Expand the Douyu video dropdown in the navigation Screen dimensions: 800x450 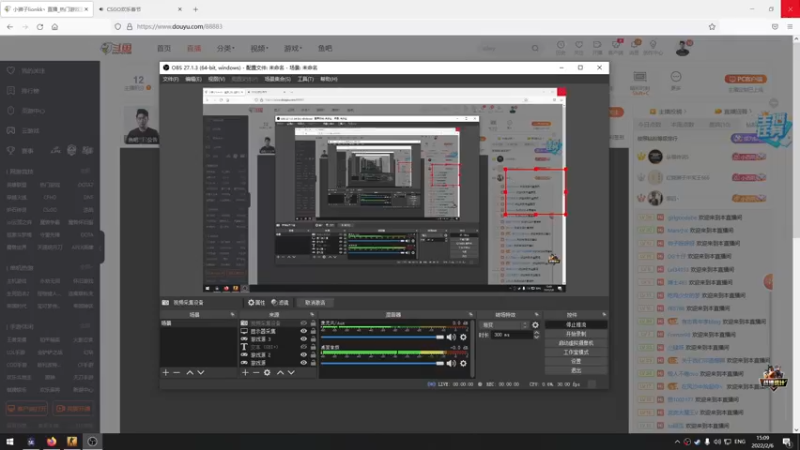pyautogui.click(x=259, y=48)
